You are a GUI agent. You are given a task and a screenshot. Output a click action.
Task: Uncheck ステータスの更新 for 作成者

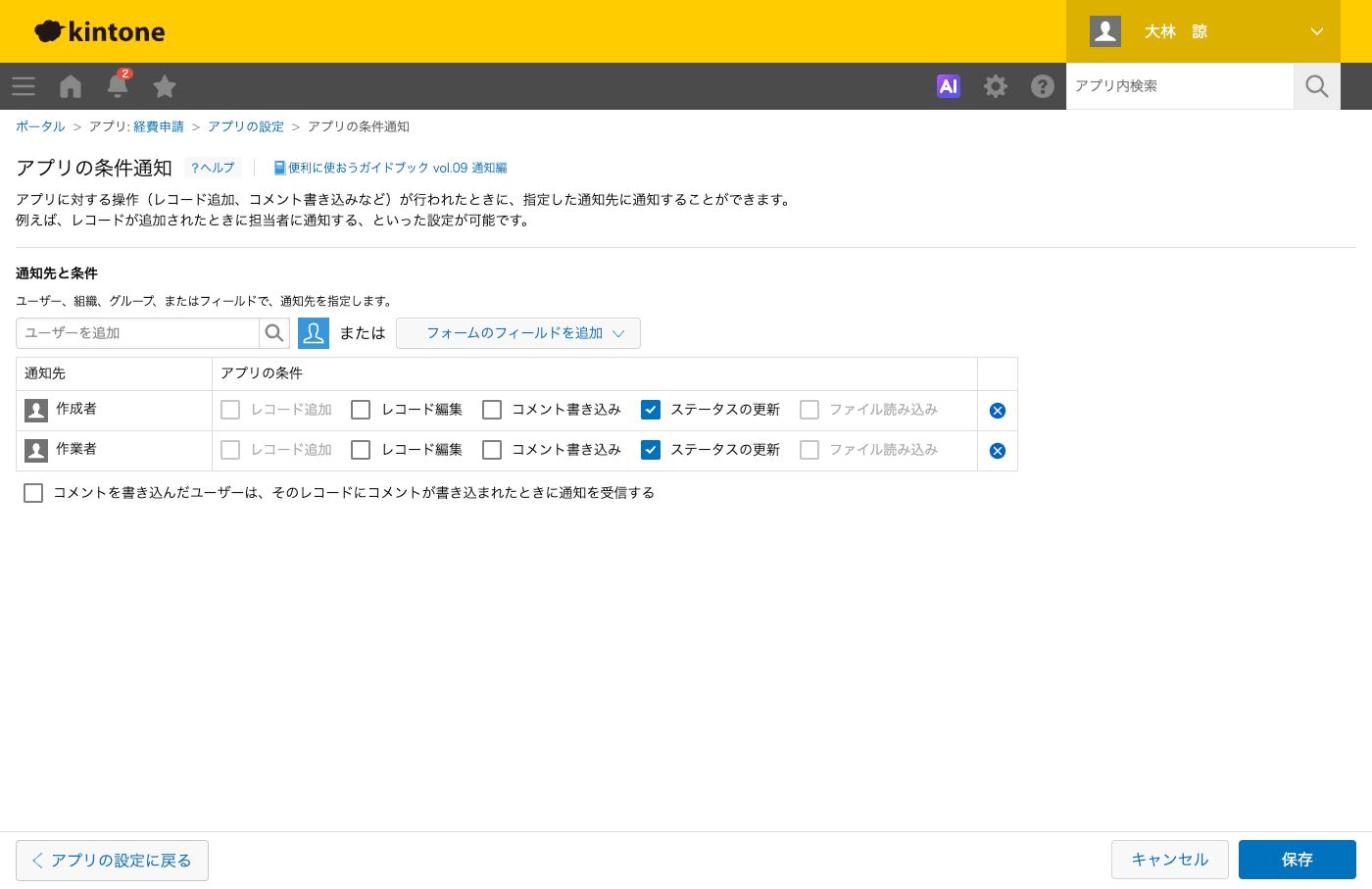coord(651,410)
